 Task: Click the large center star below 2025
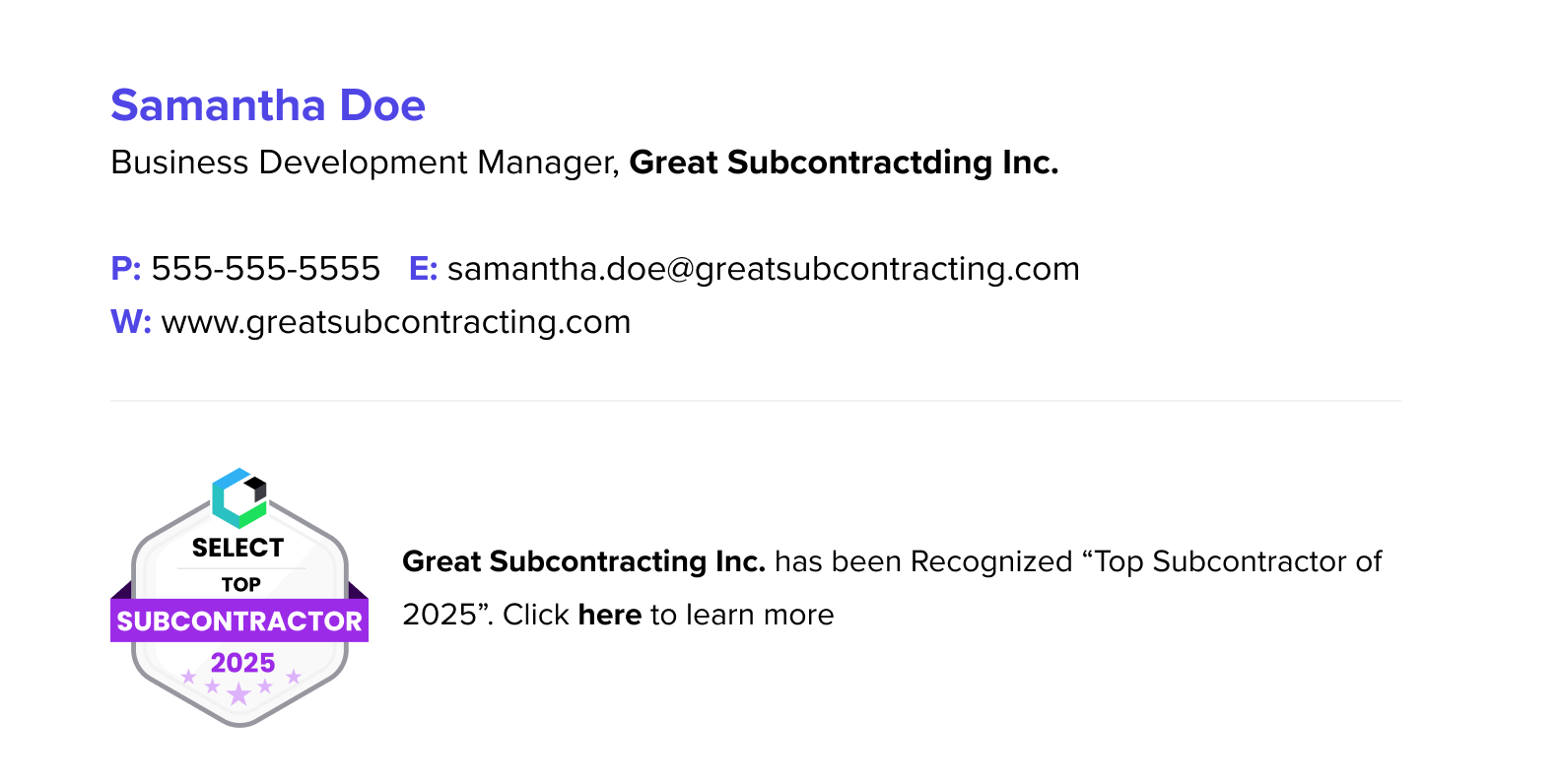[238, 695]
